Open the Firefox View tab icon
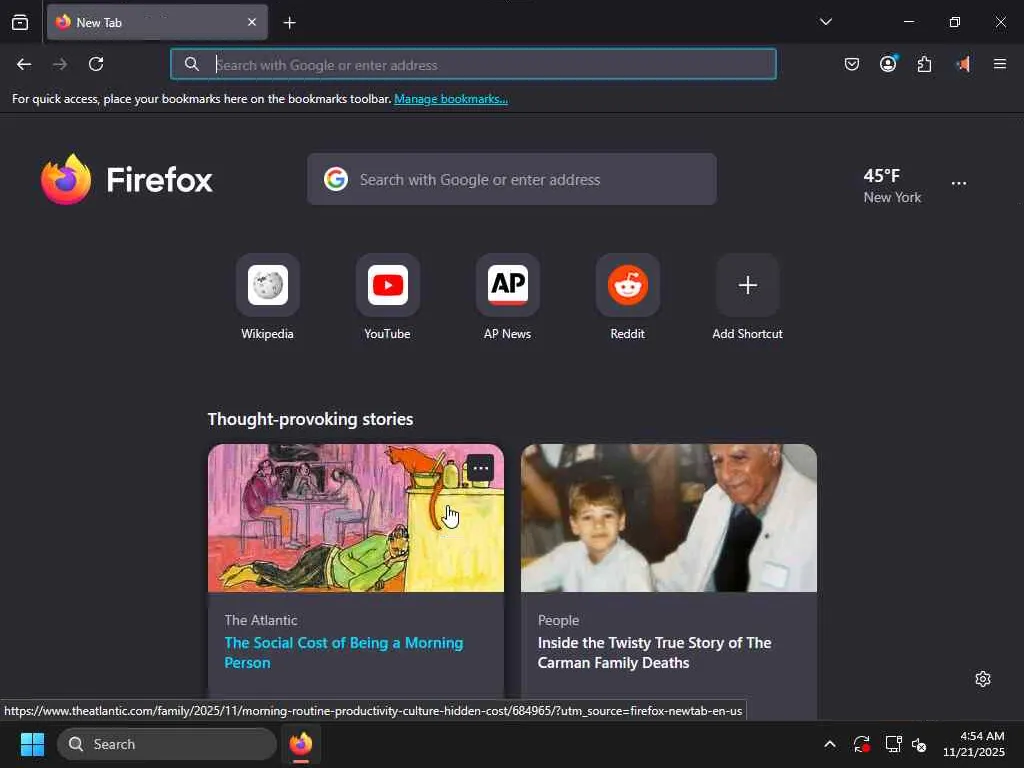This screenshot has height=768, width=1024. pyautogui.click(x=20, y=23)
